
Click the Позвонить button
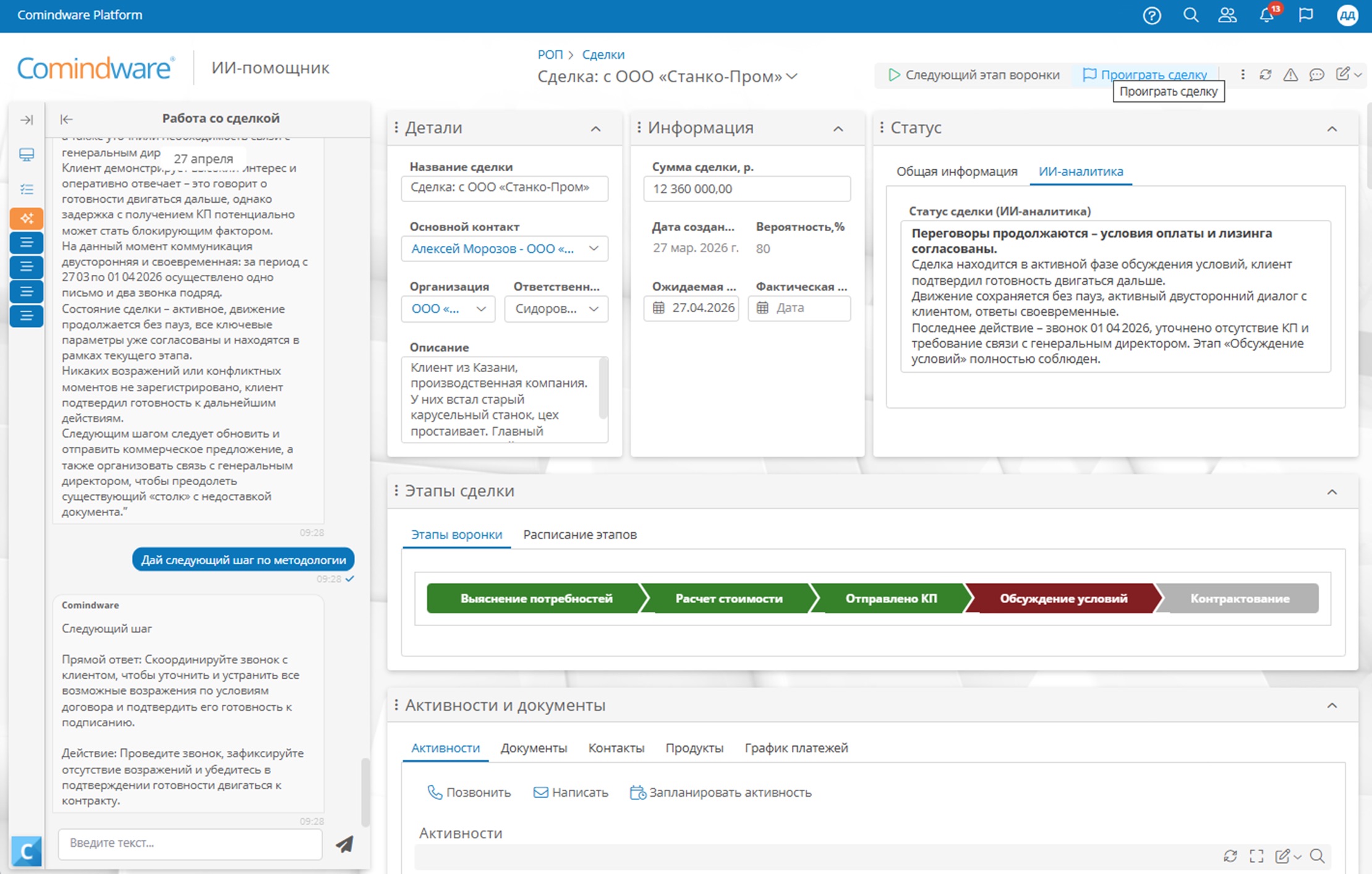pyautogui.click(x=469, y=792)
